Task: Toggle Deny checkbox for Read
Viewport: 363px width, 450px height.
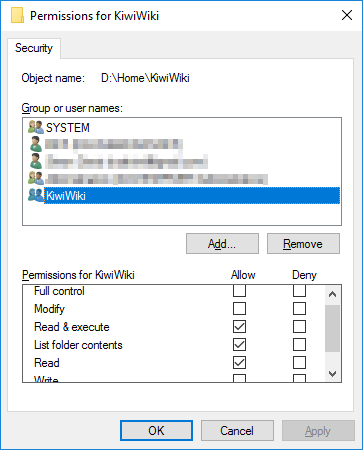Action: pyautogui.click(x=299, y=363)
